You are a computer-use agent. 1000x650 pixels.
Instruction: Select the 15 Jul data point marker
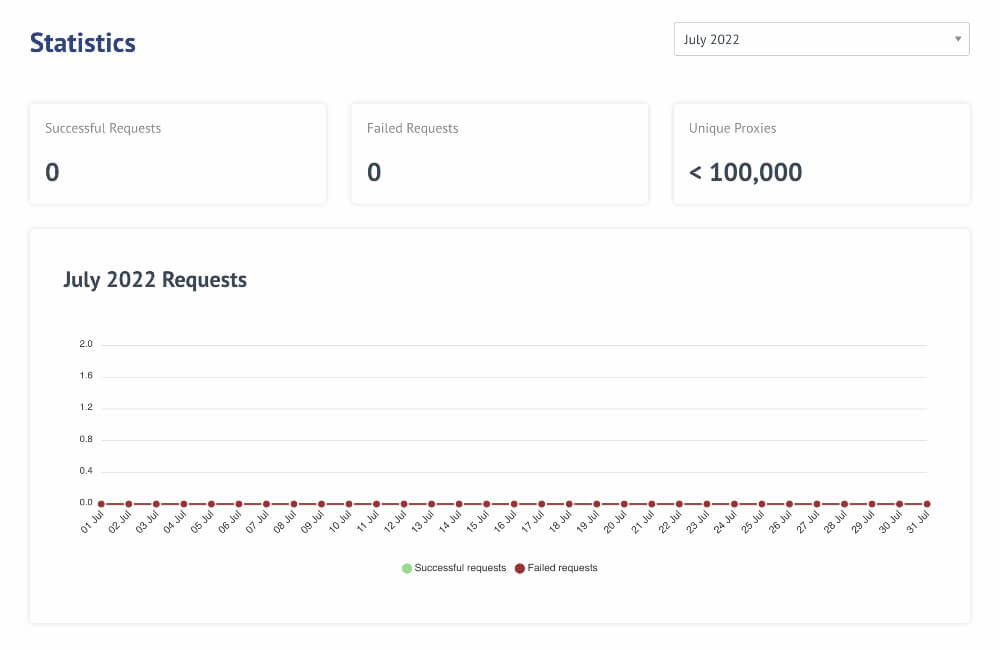pyautogui.click(x=489, y=502)
